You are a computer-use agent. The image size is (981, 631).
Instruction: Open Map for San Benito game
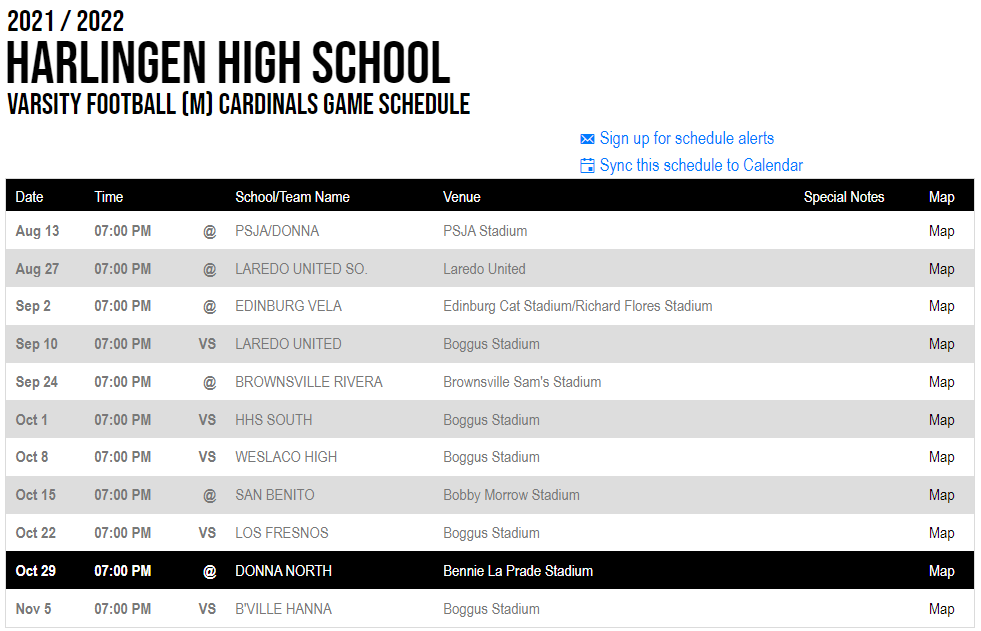point(941,495)
